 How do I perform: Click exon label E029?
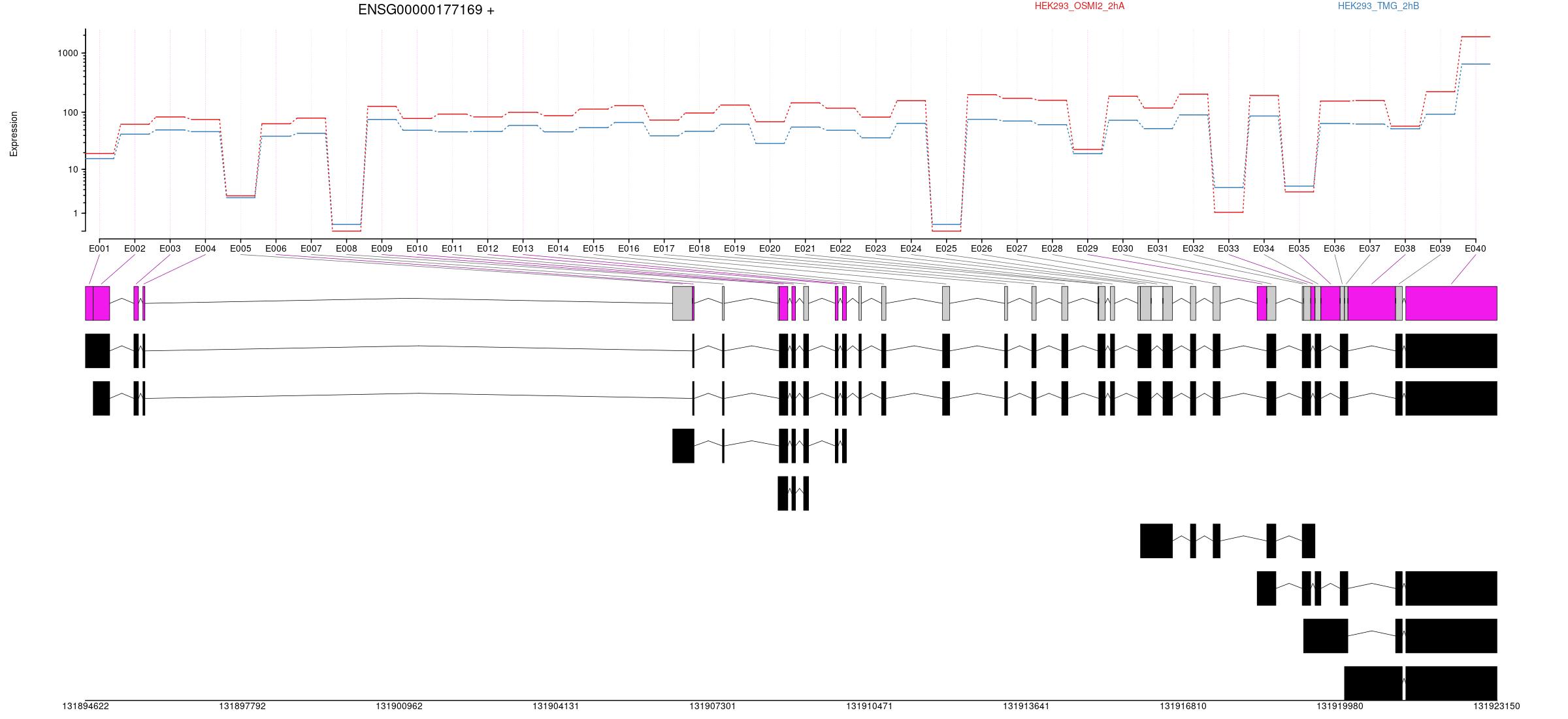point(1087,248)
